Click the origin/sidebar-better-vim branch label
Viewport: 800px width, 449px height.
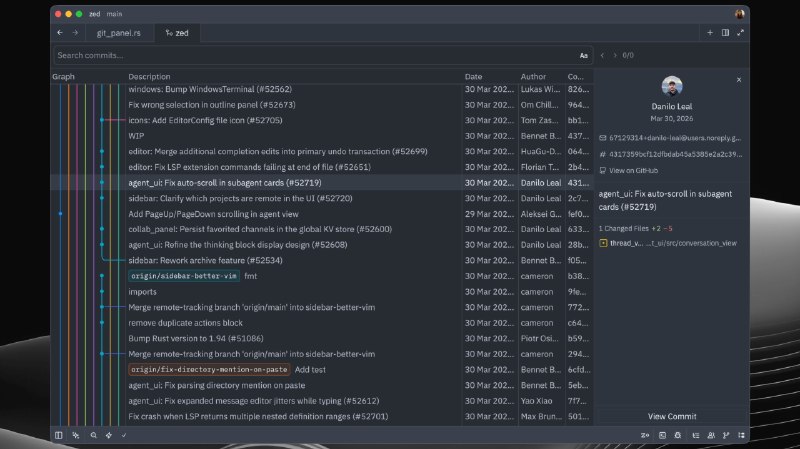pyautogui.click(x=184, y=276)
